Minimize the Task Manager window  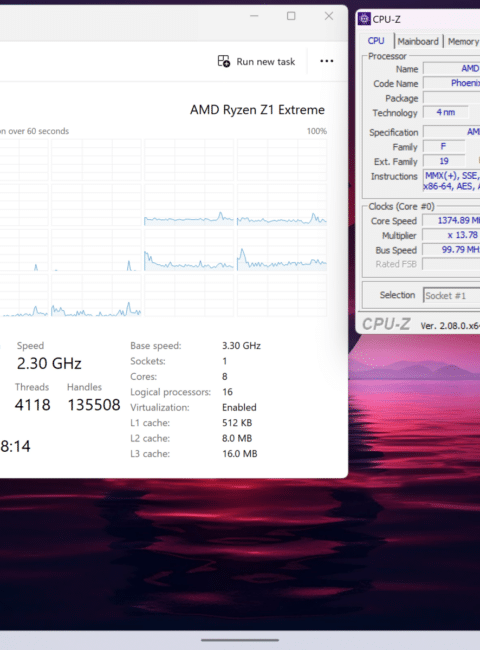(x=254, y=16)
